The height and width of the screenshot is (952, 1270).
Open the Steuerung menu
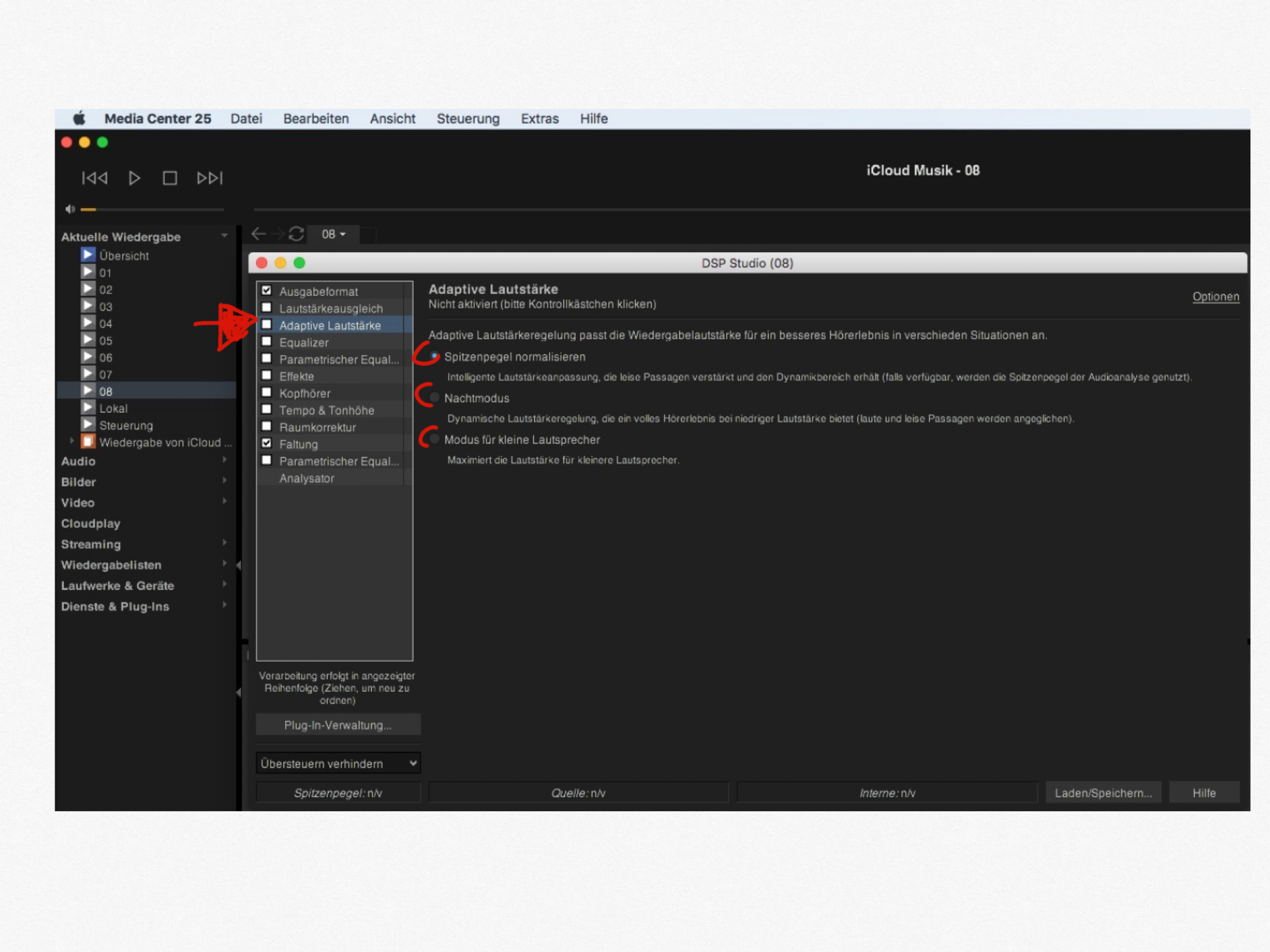(x=468, y=118)
